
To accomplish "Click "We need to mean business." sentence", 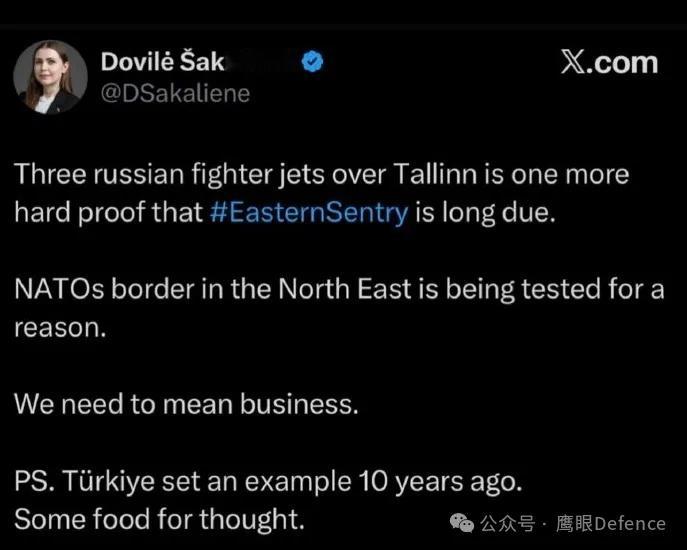I will (186, 404).
